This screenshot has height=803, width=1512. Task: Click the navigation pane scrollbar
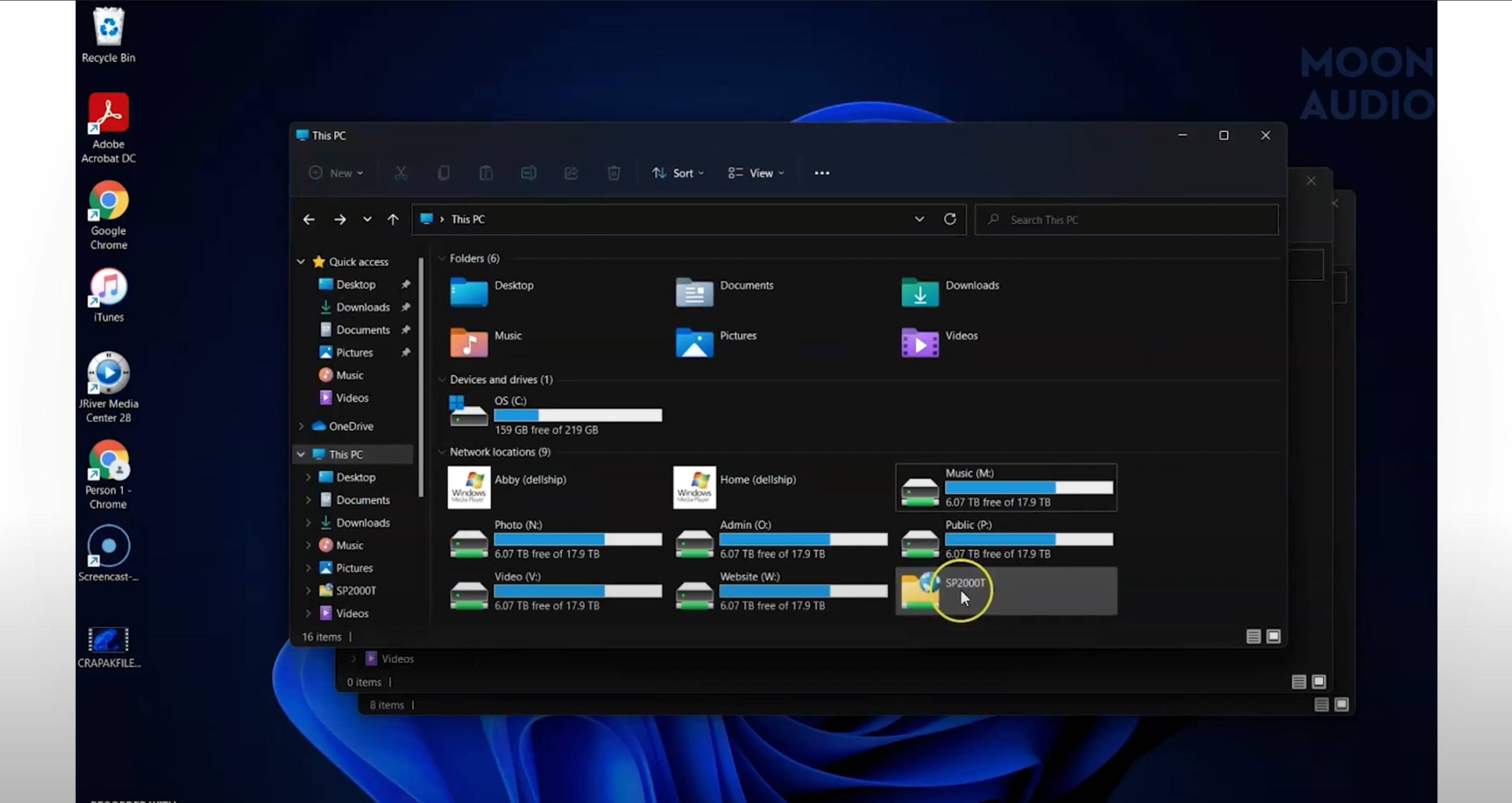tap(421, 378)
